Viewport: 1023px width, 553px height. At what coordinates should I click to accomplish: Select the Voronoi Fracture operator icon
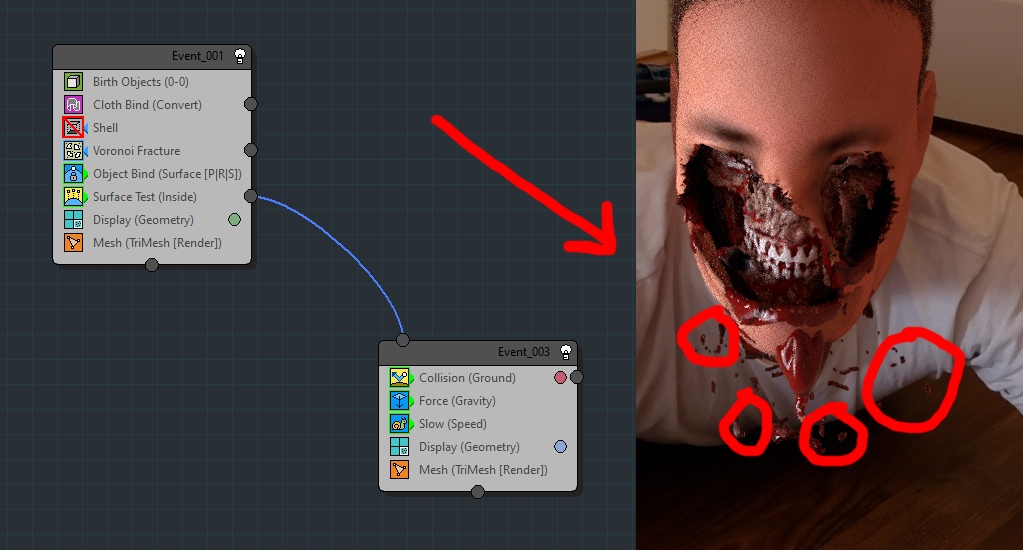73,151
